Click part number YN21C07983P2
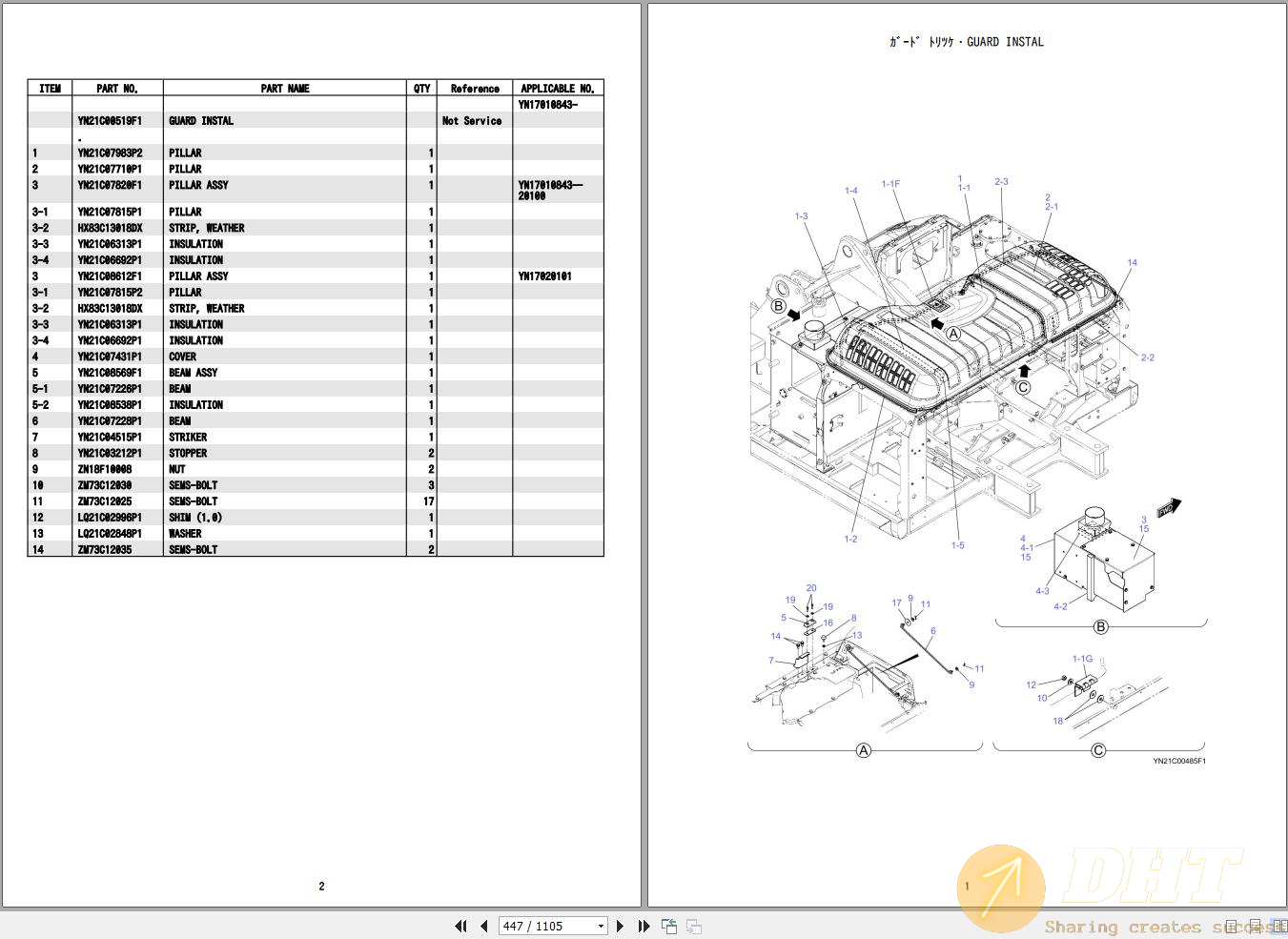The width and height of the screenshot is (1288, 939). (110, 153)
